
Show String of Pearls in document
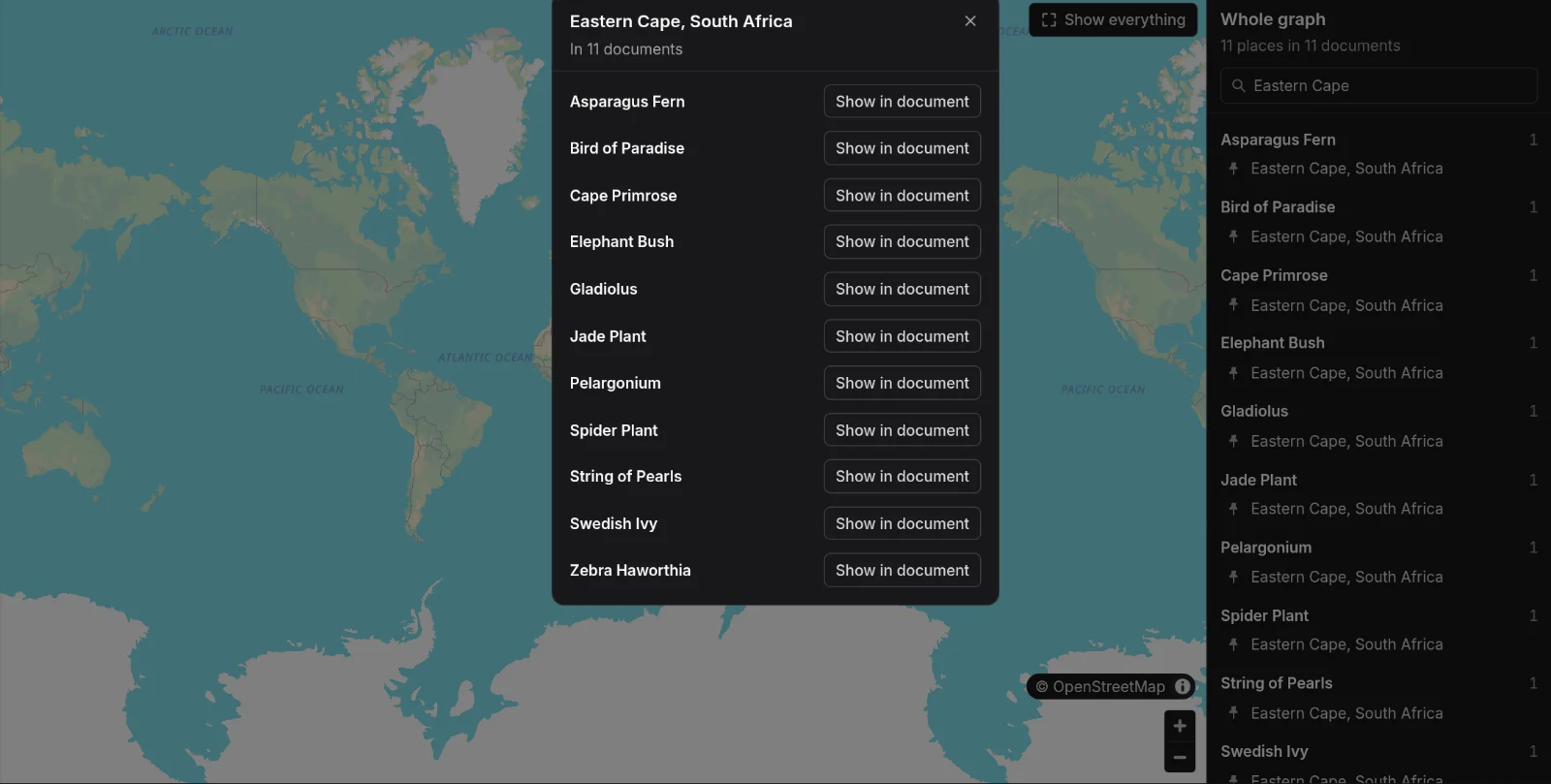(x=902, y=477)
